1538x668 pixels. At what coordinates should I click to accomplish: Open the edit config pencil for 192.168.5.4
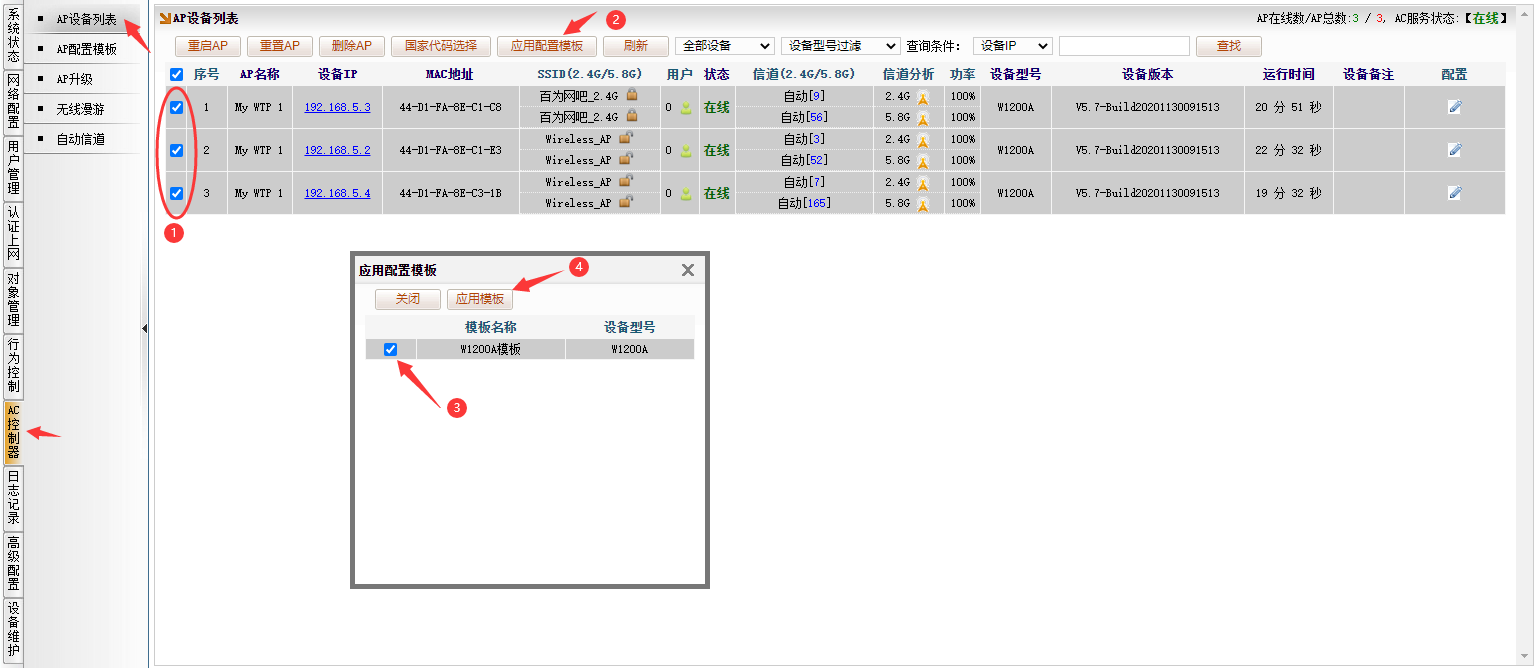click(x=1454, y=193)
